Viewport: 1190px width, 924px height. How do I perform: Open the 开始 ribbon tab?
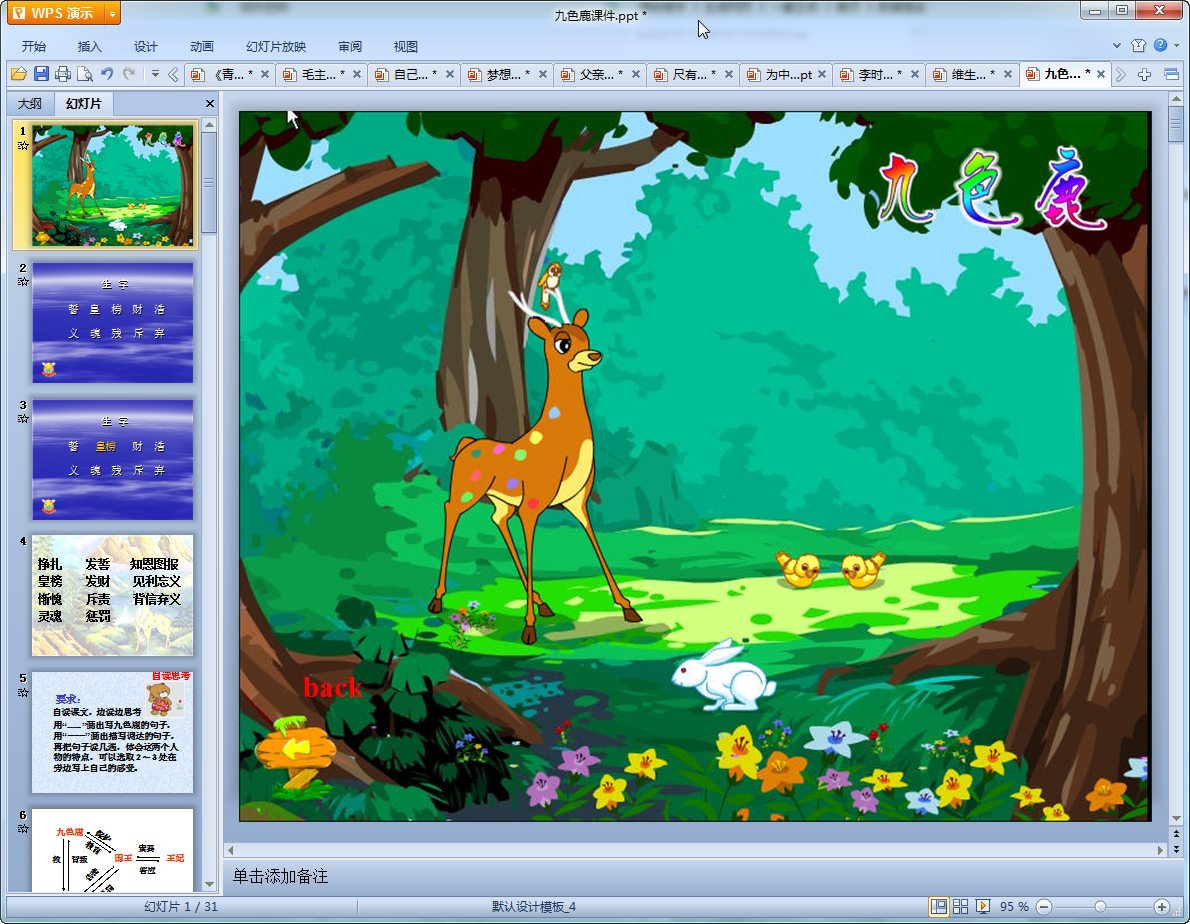click(33, 46)
